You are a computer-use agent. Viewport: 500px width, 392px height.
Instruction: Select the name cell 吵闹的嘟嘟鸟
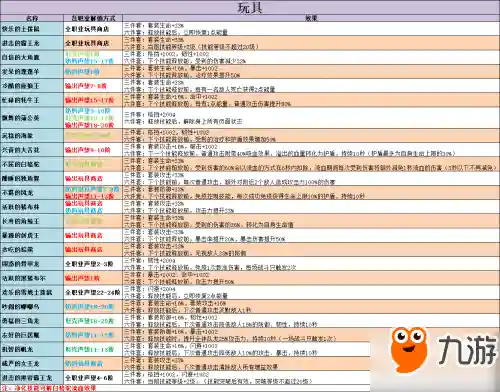[32, 307]
